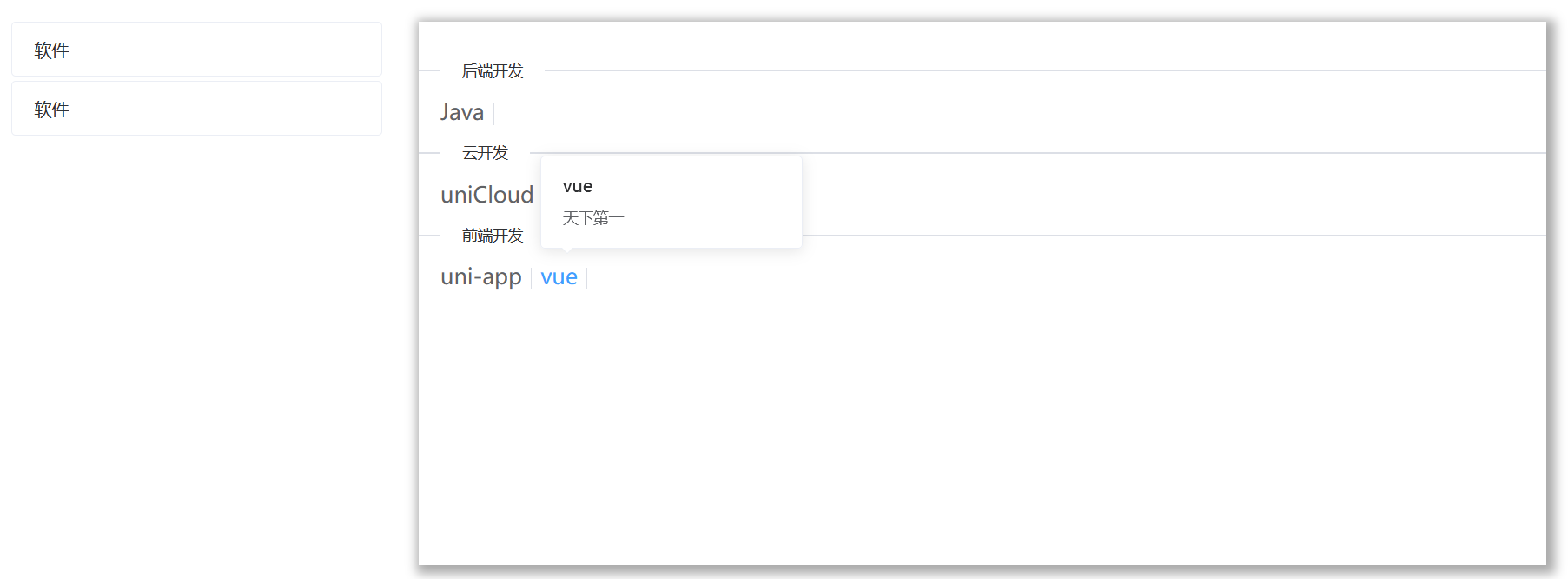This screenshot has height=579, width=1568.
Task: Click the vertical separator after Java
Action: click(x=494, y=113)
